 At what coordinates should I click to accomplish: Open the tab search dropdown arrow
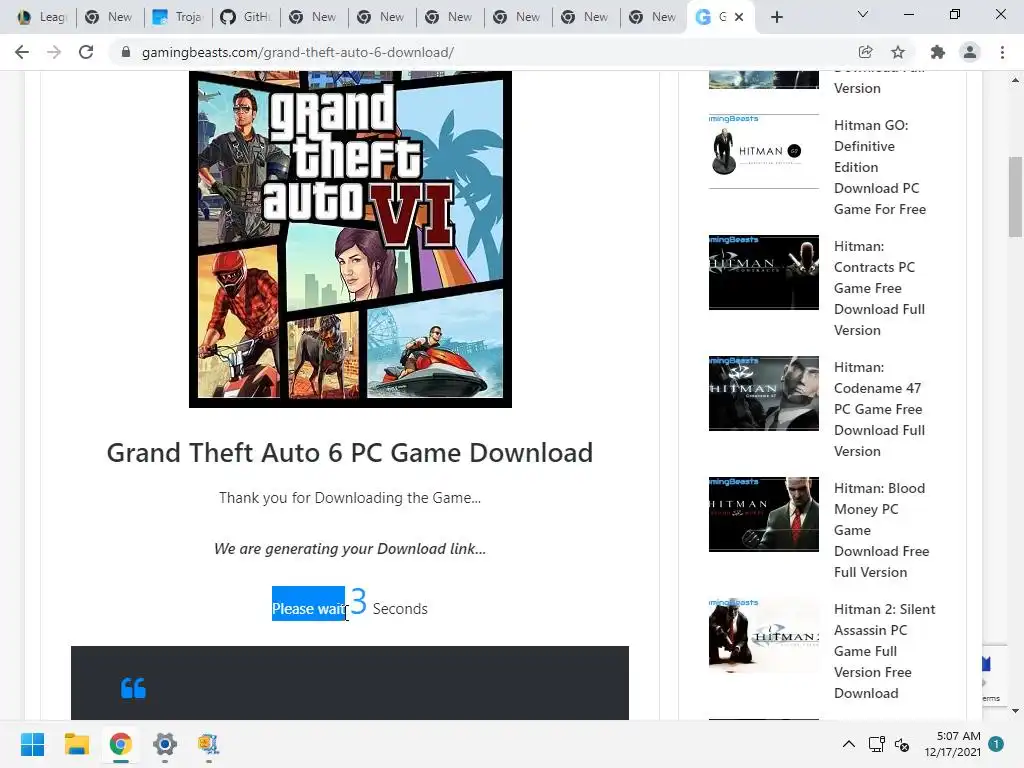click(863, 14)
